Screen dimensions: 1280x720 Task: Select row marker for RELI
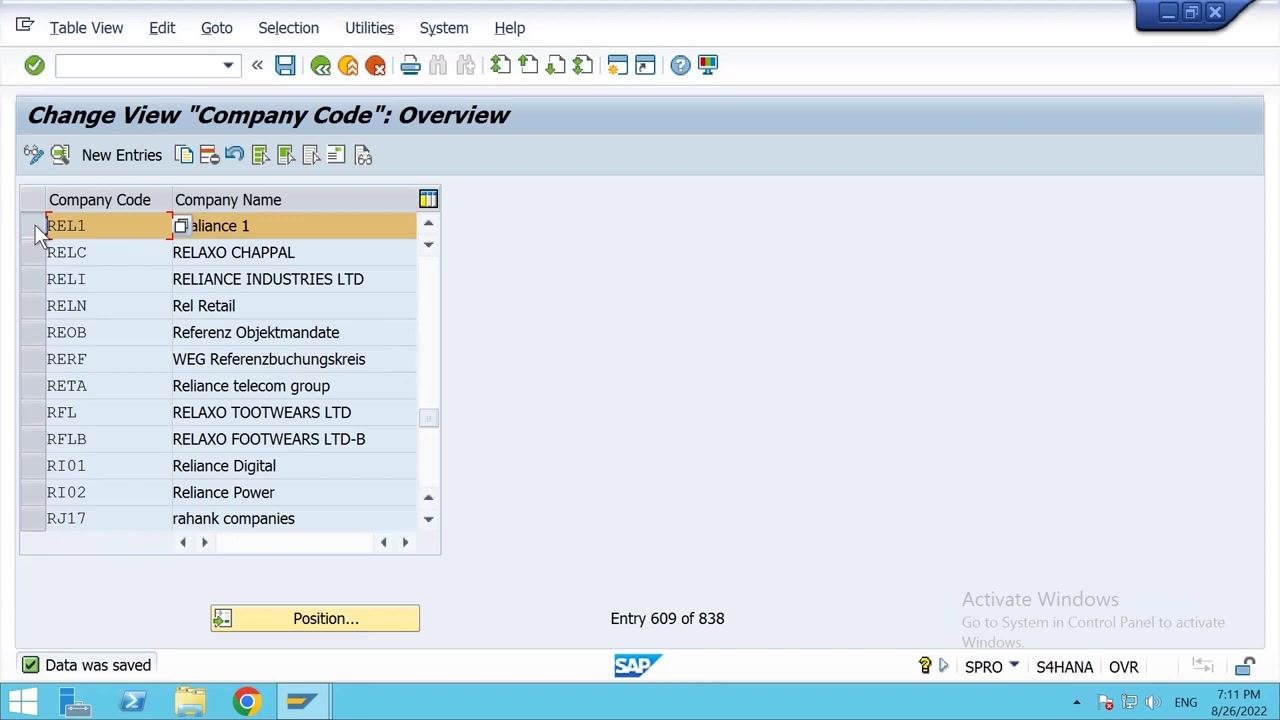[x=33, y=279]
